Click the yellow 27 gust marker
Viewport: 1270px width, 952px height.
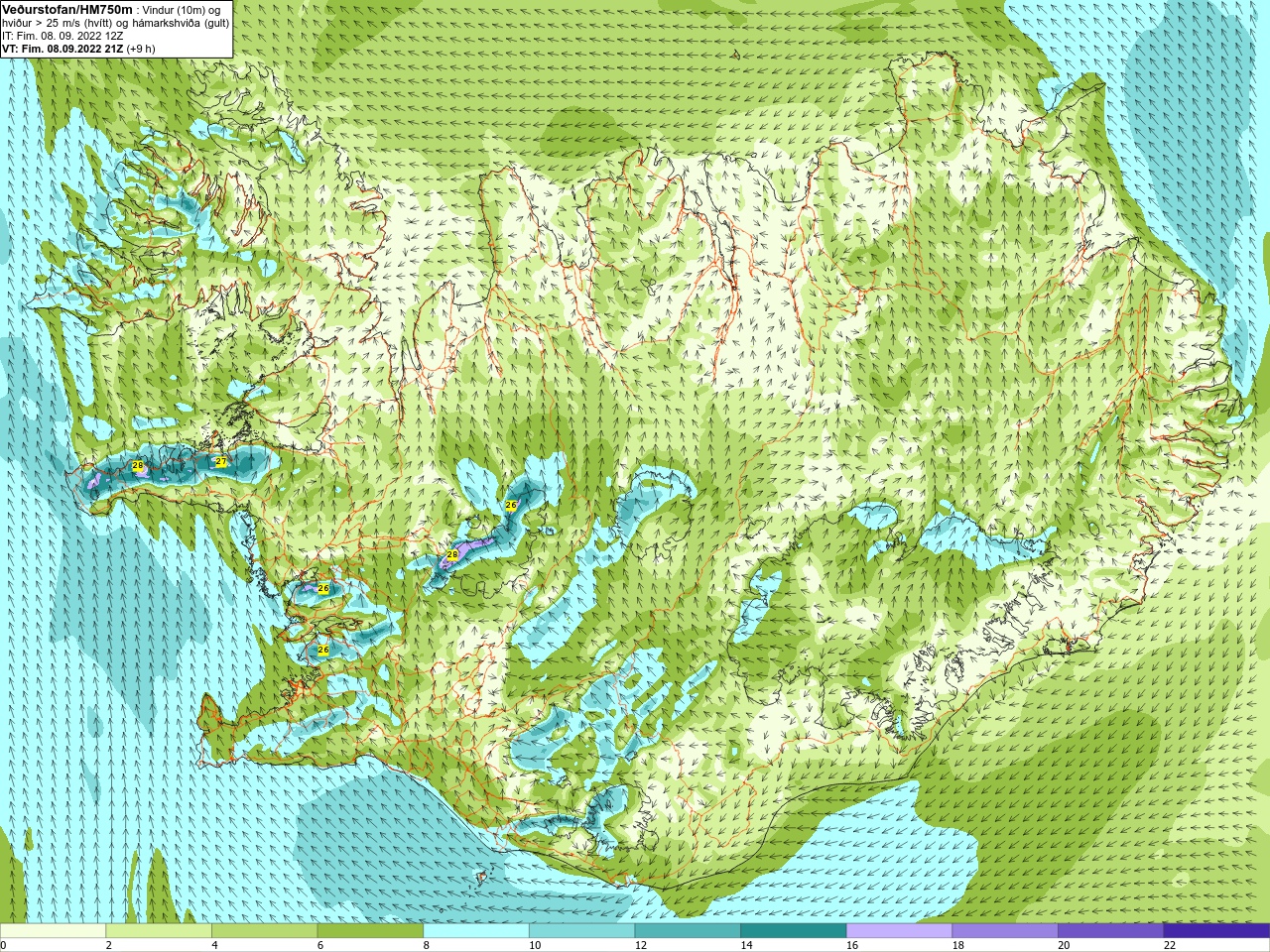[220, 462]
